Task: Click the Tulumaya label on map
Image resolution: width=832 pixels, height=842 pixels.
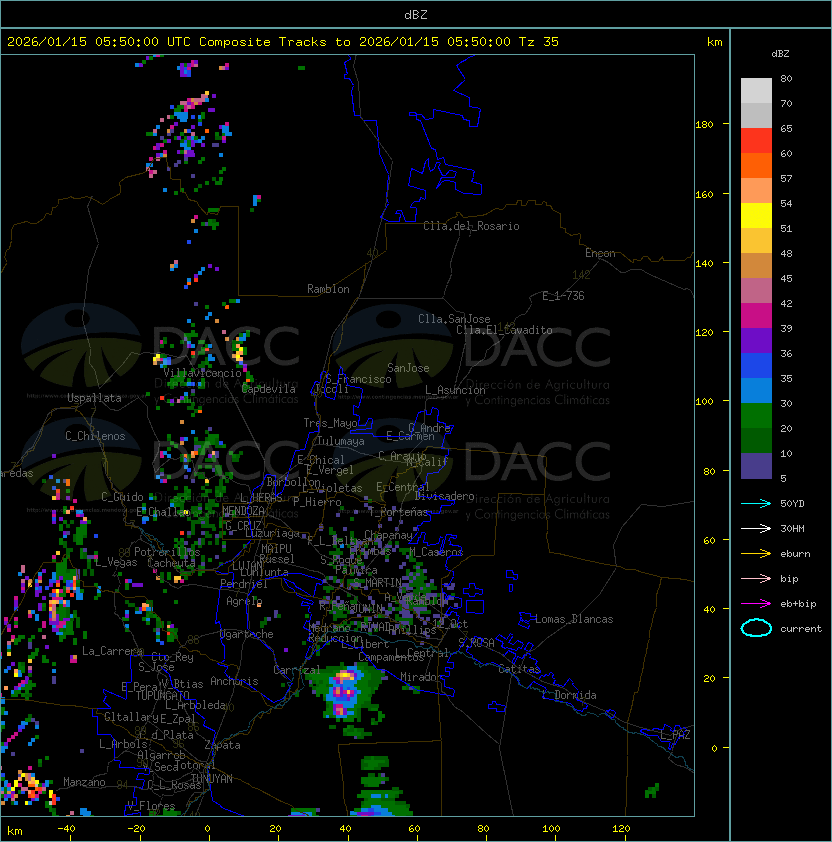Action: click(x=341, y=441)
